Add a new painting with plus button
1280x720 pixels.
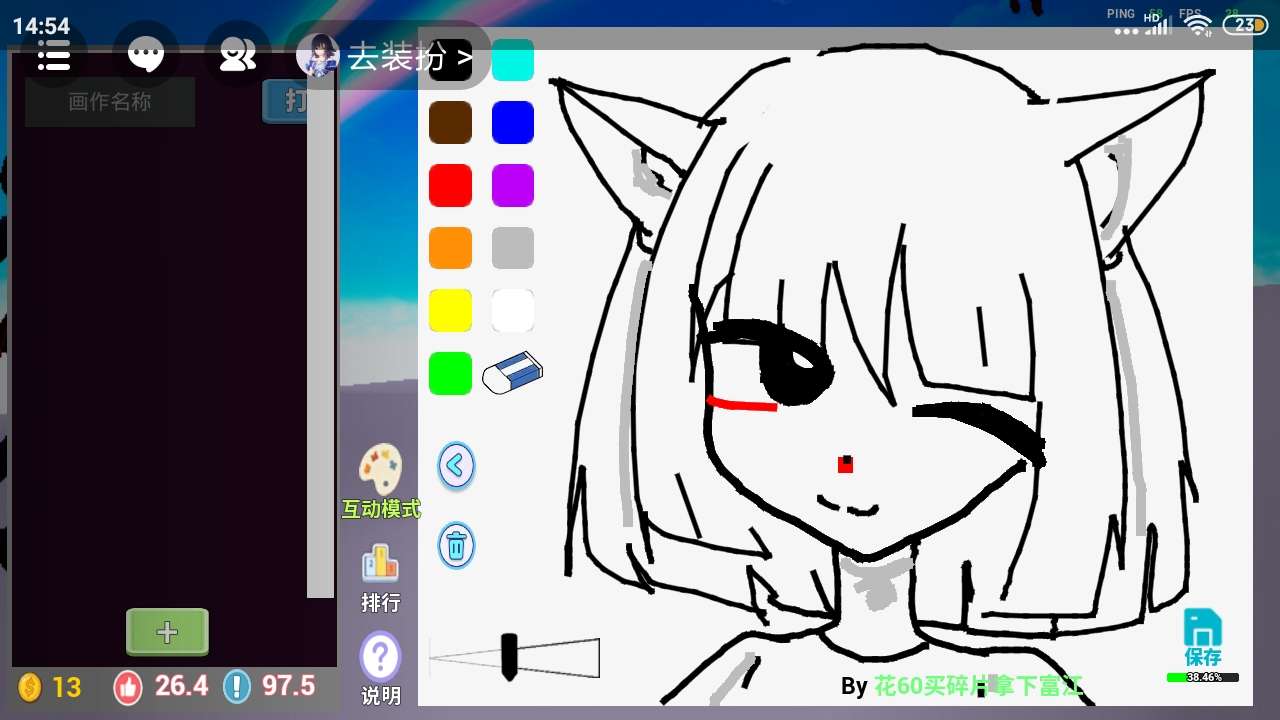tap(167, 632)
